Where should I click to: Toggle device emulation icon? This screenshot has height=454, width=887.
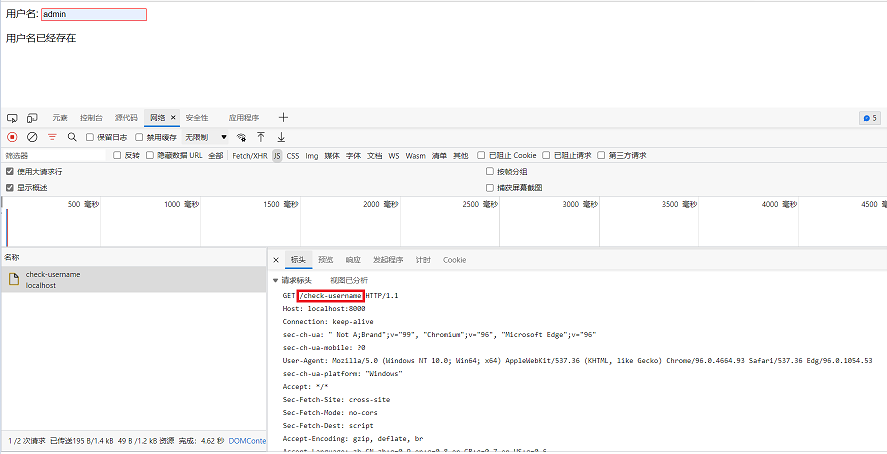[32, 118]
